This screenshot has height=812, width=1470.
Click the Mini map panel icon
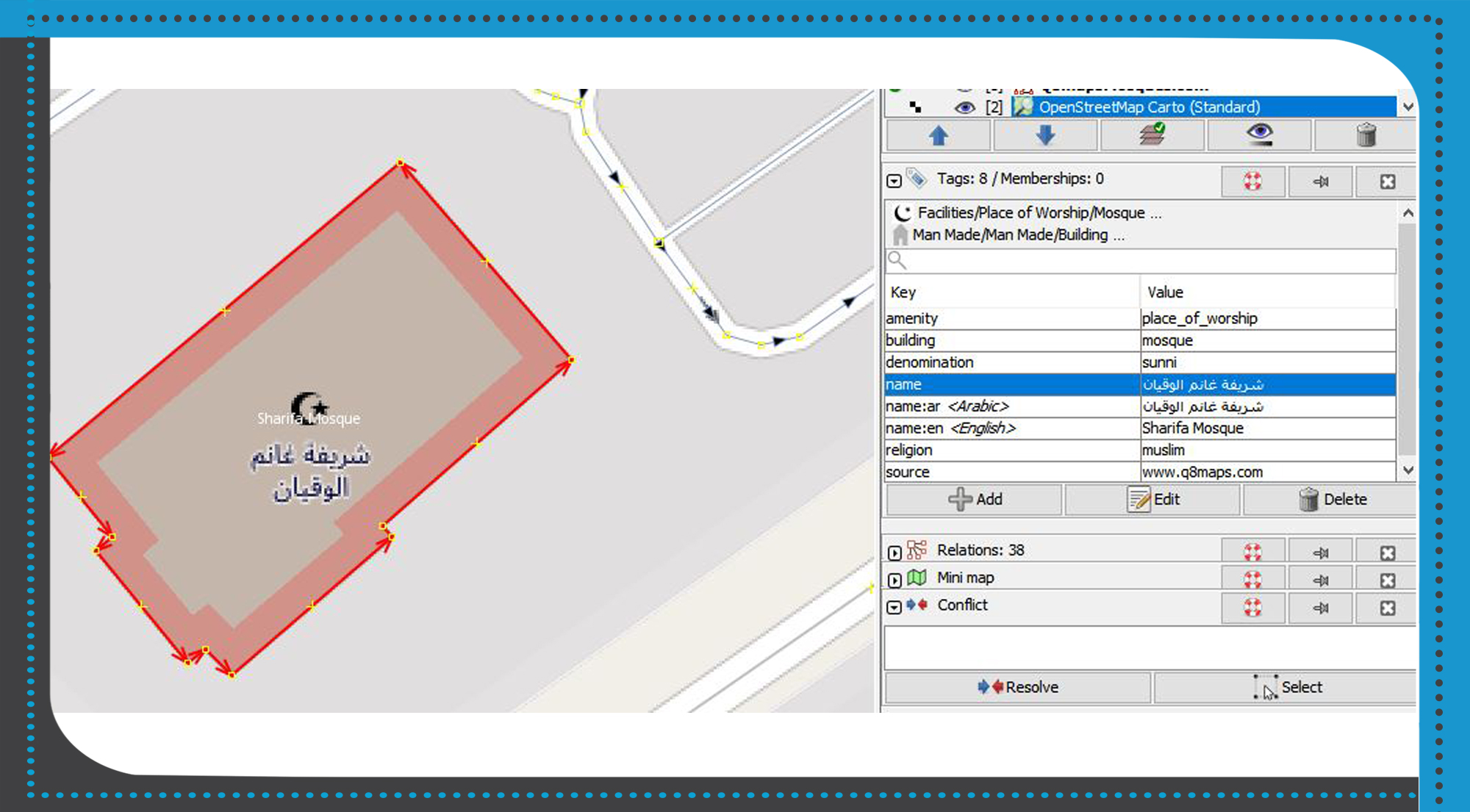coord(916,578)
